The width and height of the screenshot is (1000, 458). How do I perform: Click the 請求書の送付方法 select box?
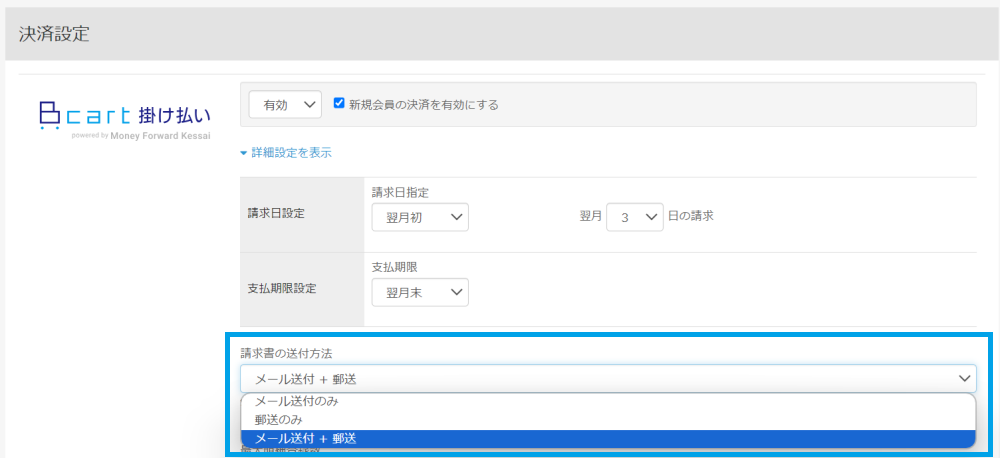pyautogui.click(x=608, y=378)
